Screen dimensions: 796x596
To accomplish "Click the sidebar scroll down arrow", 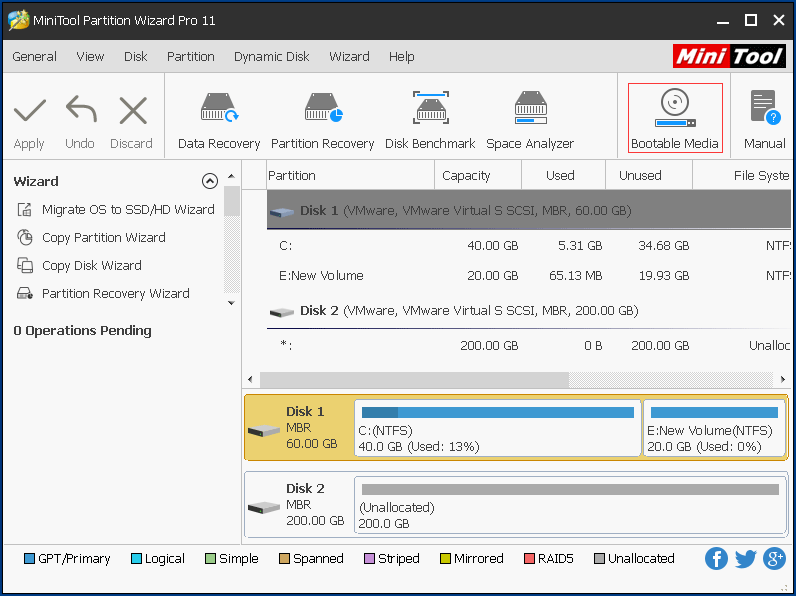I will (231, 303).
